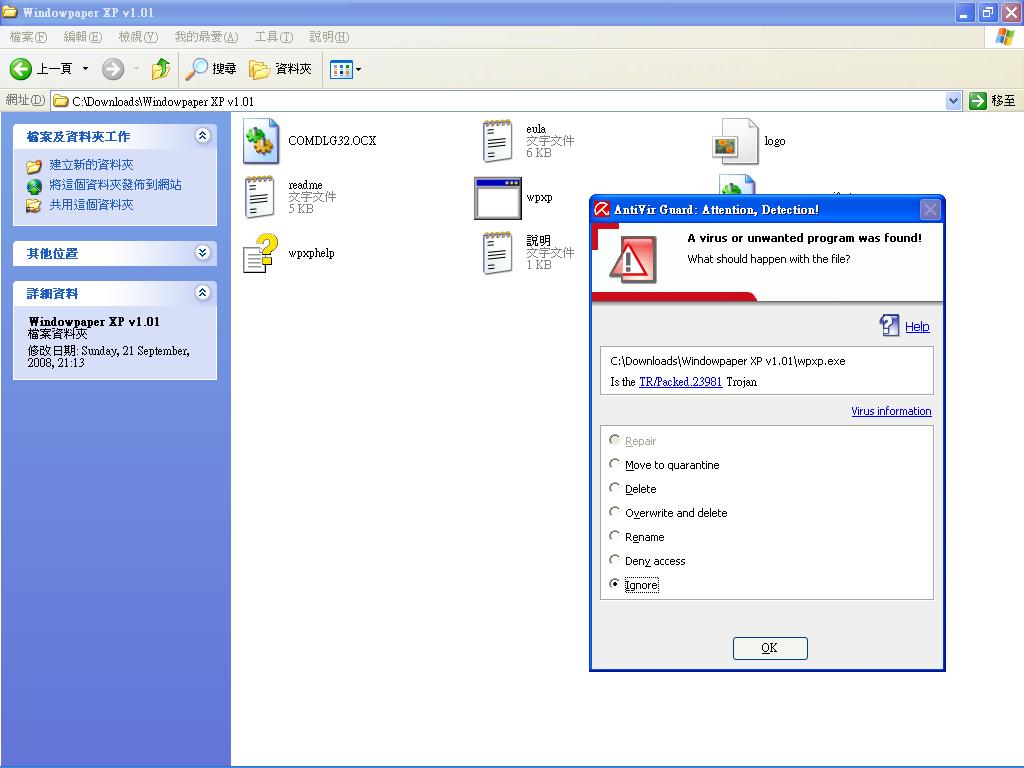1024x768 pixels.
Task: Toggle the Folders pane button
Action: (281, 69)
